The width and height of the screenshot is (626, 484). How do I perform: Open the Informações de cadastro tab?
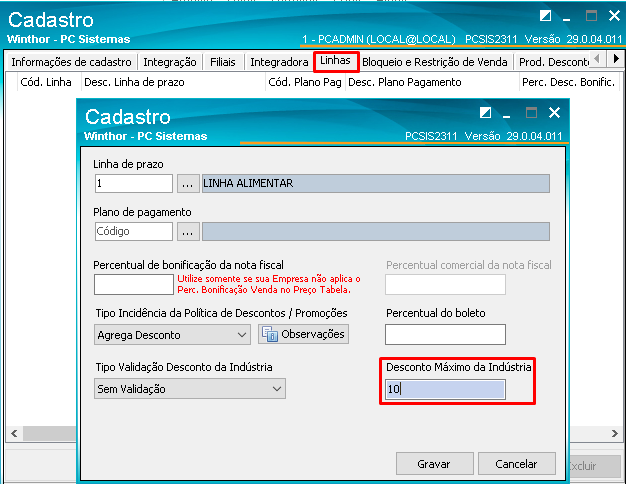click(71, 62)
